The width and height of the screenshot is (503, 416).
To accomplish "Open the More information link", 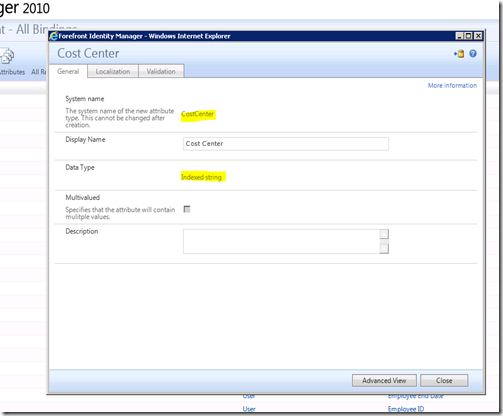I will click(452, 86).
